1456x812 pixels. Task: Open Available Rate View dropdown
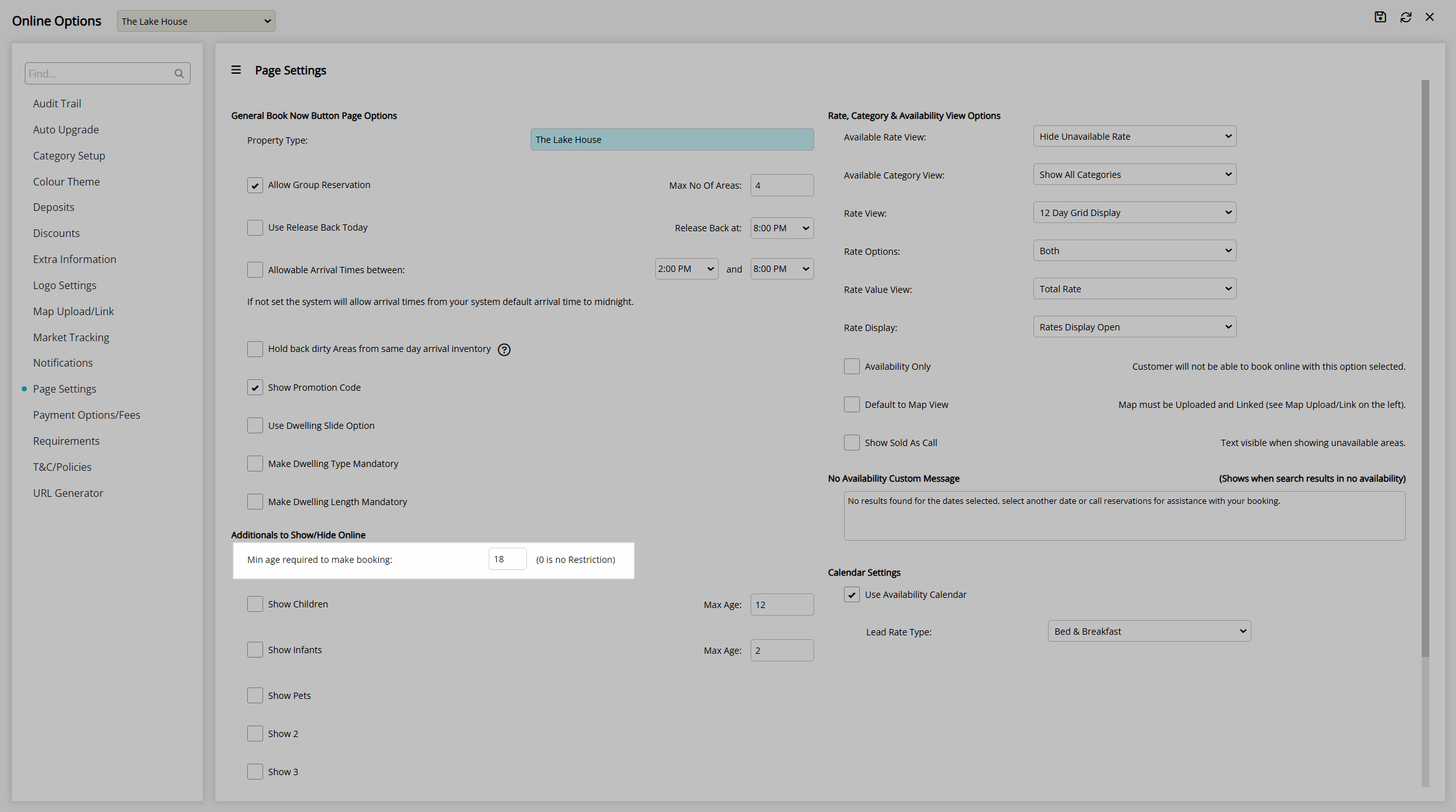coord(1134,136)
